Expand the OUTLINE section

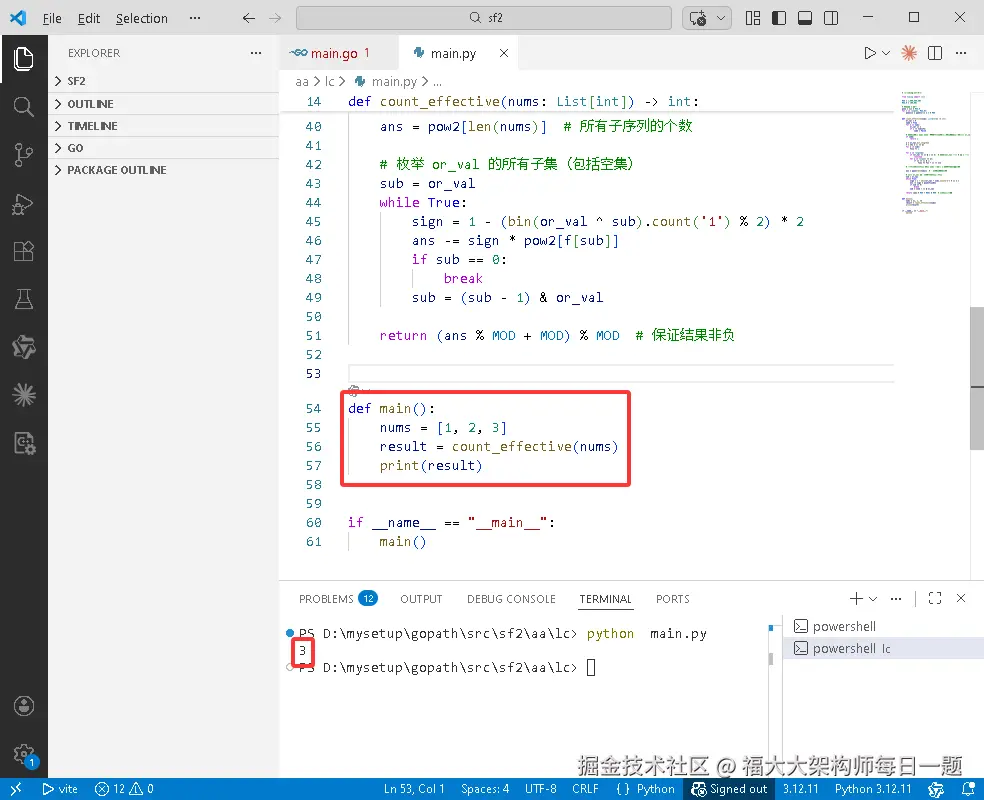[163, 104]
